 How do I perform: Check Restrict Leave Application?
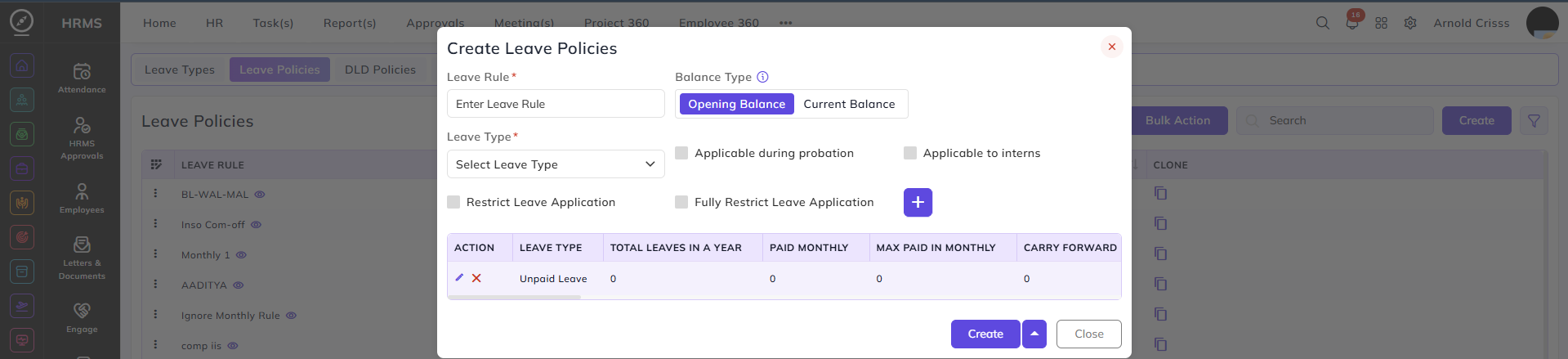453,202
